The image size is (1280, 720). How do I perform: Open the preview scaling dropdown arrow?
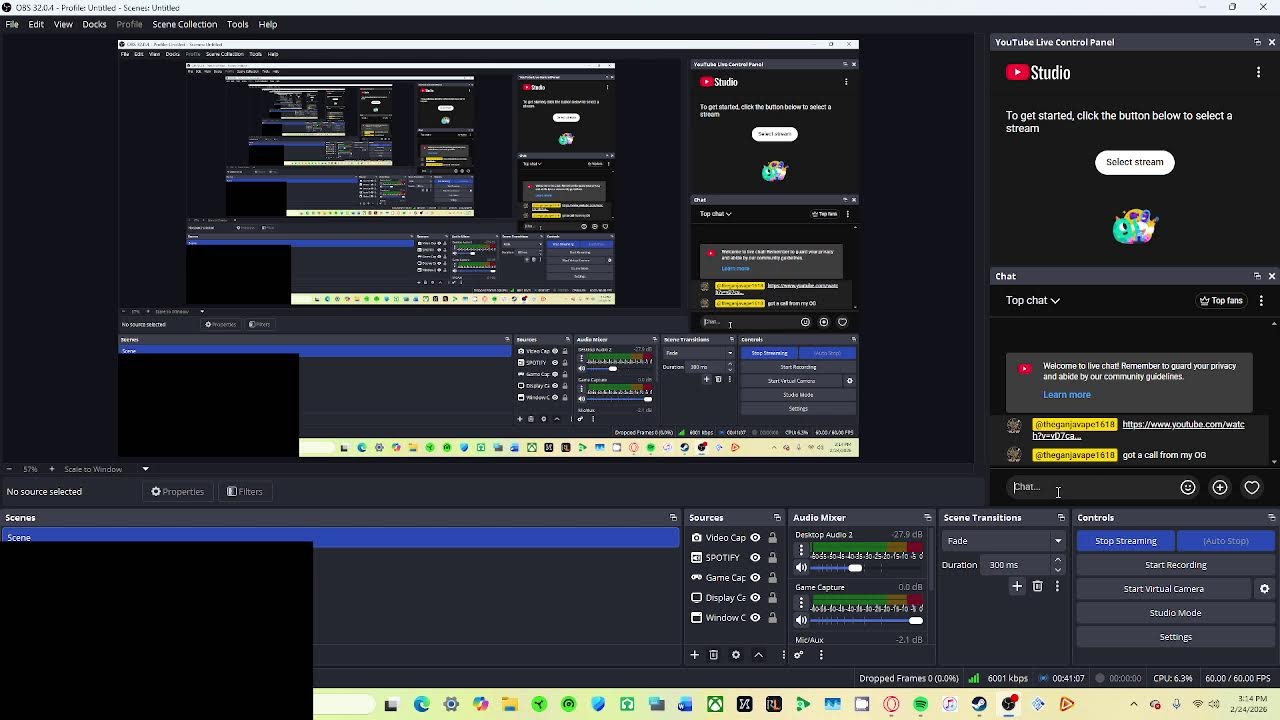tap(145, 469)
